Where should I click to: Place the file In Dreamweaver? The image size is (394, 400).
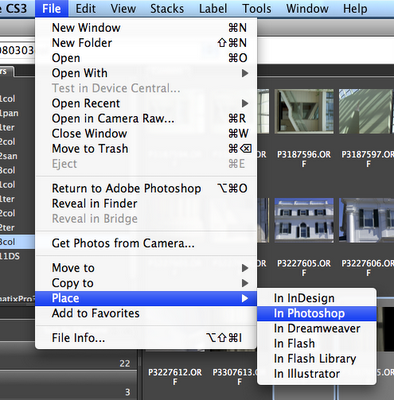point(317,328)
